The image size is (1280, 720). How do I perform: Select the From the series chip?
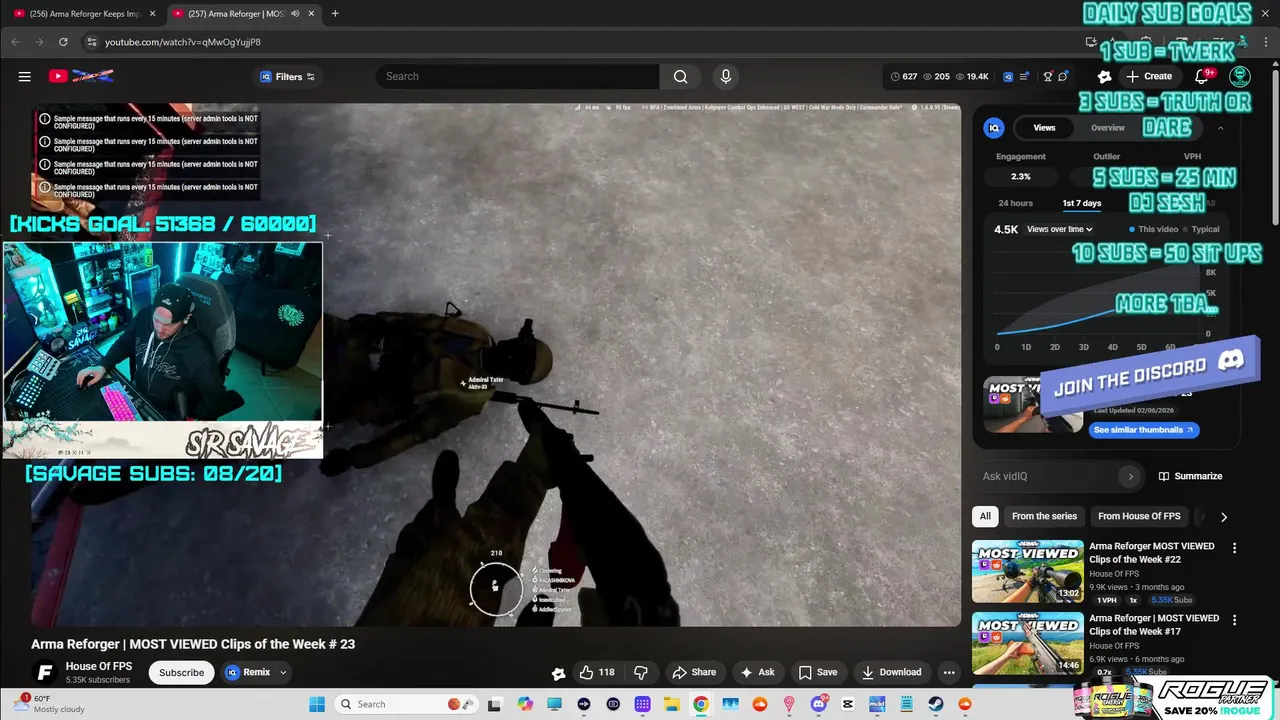pos(1044,516)
